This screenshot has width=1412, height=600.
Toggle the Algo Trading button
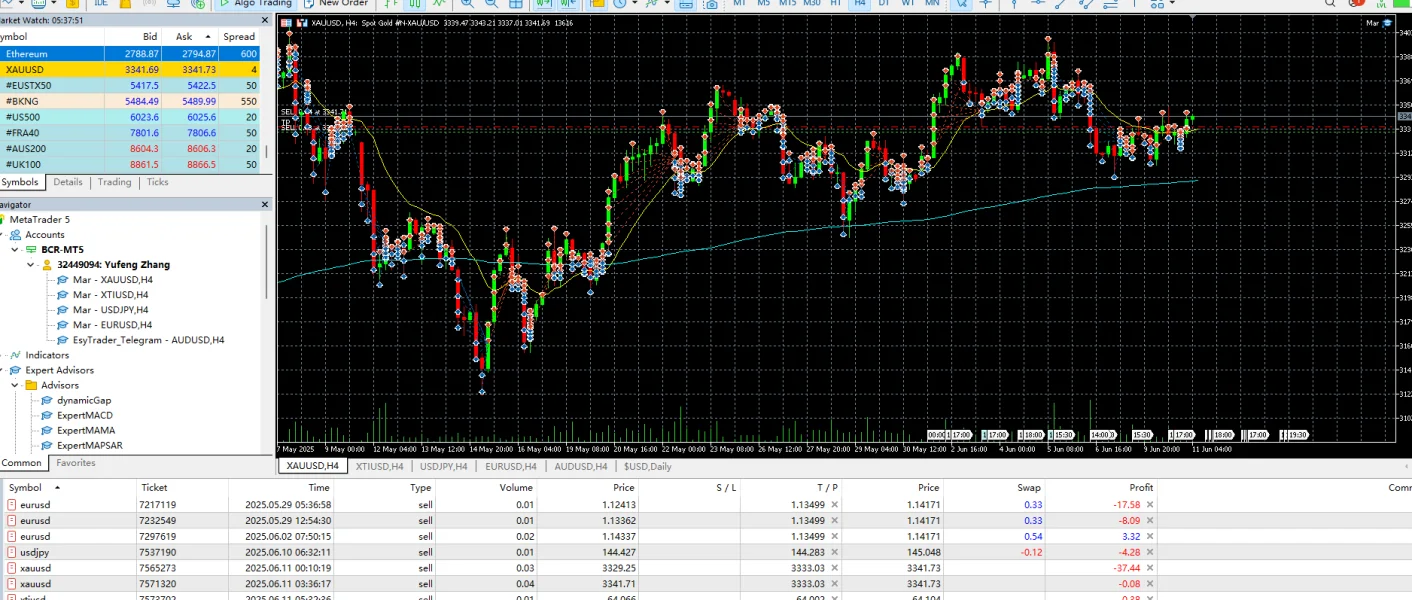point(256,4)
